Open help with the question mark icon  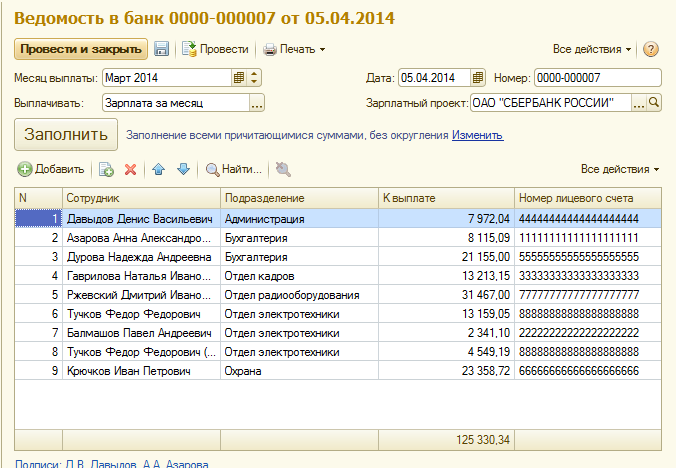click(x=651, y=49)
